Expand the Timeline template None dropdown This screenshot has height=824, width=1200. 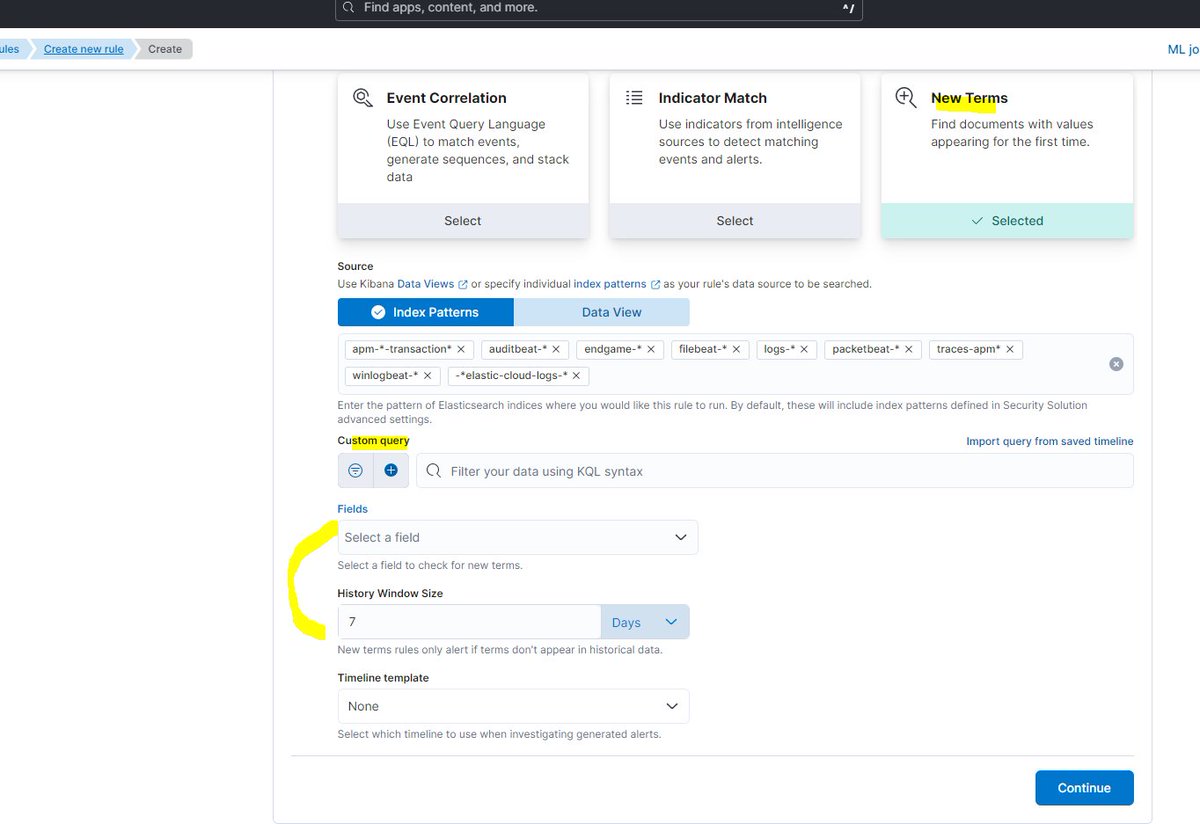[x=513, y=706]
